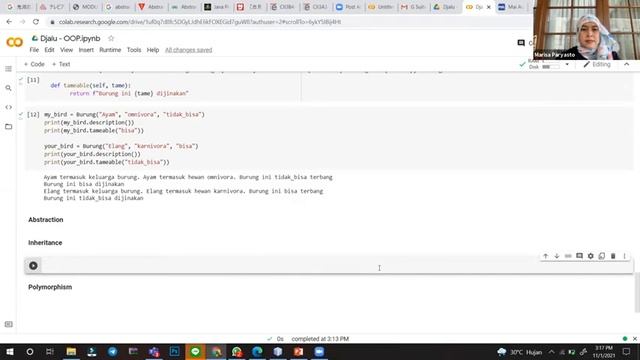This screenshot has width=640, height=360.
Task: Open the Edit menu
Action: [x=49, y=50]
